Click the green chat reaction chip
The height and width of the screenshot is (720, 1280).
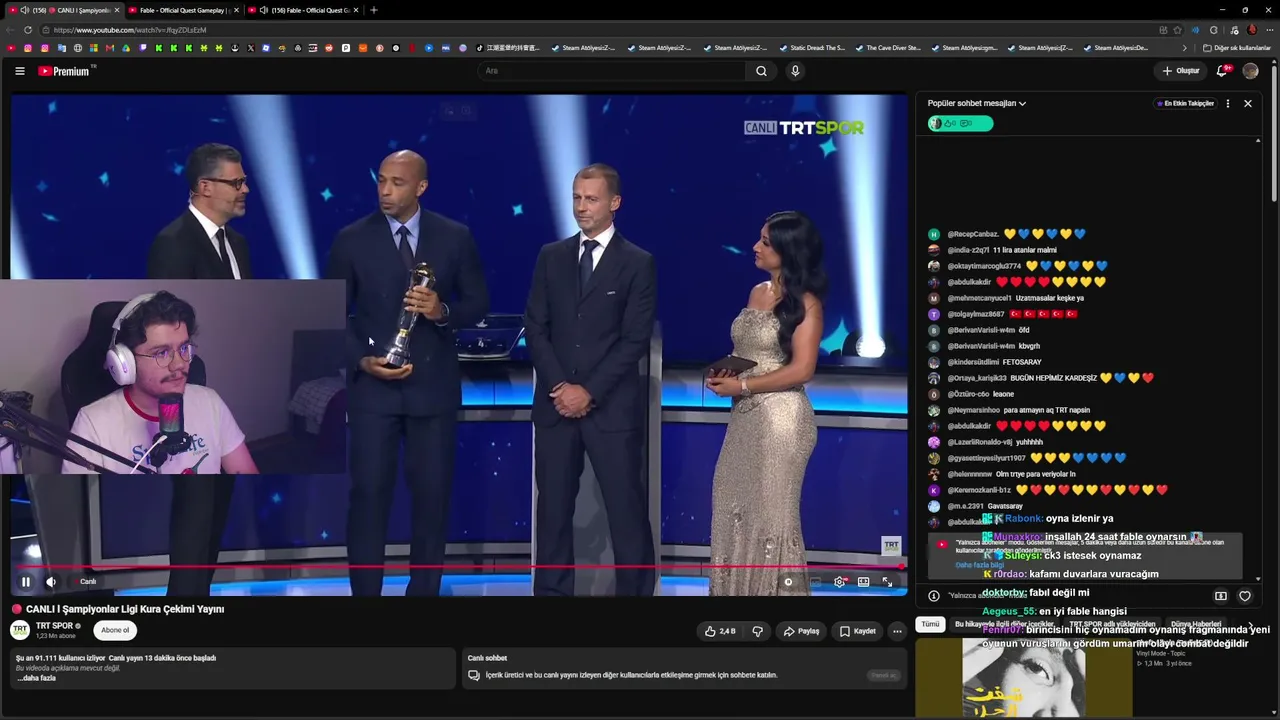[960, 123]
